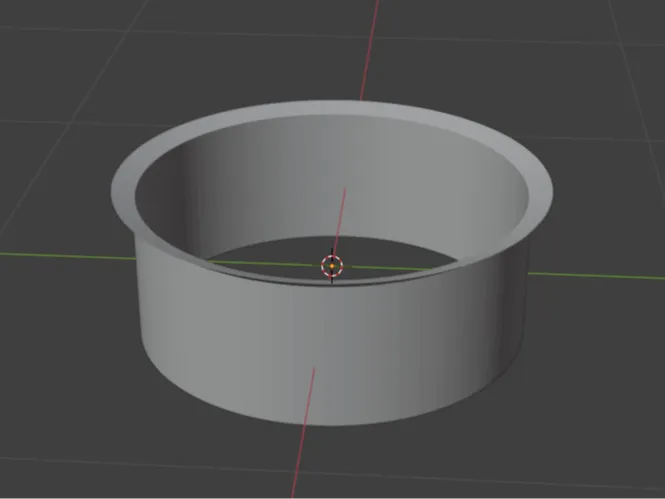Click green axis line left of cylinder
Viewport: 665px width, 499px height.
[68, 256]
